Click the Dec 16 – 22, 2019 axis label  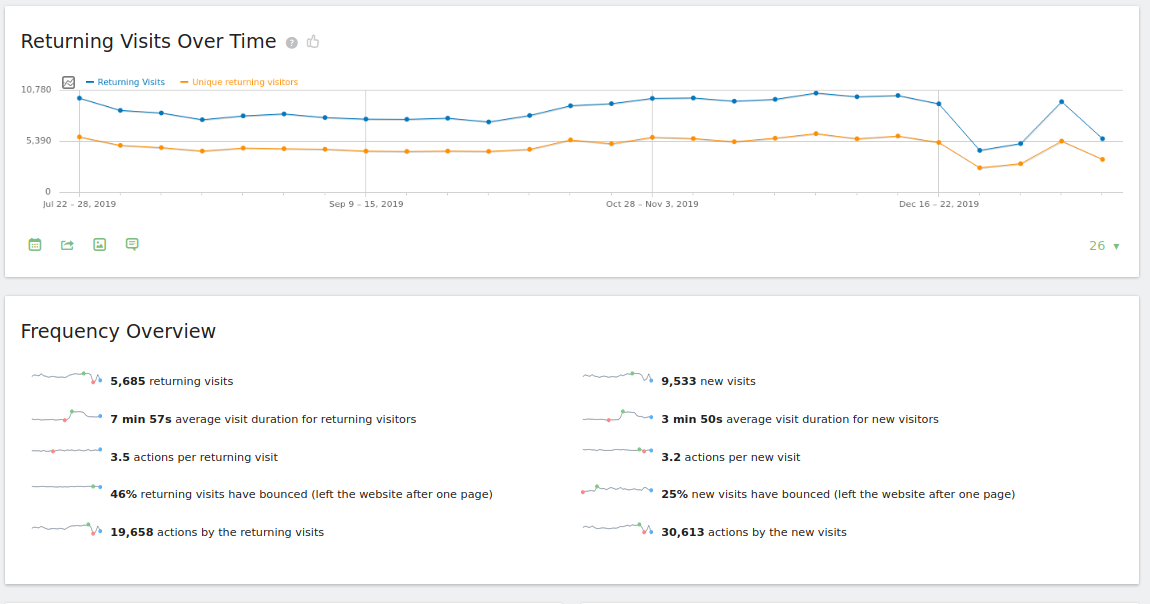point(938,204)
